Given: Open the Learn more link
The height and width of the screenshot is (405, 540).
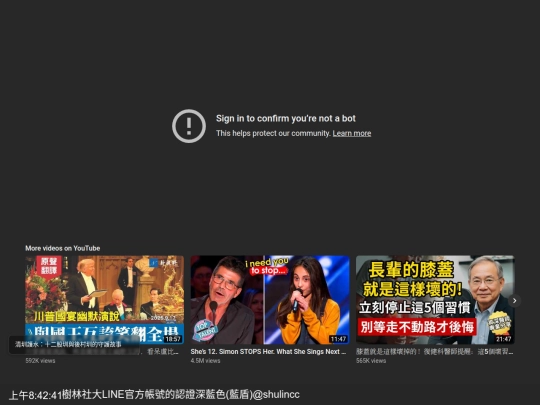Looking at the screenshot, I should (x=352, y=133).
